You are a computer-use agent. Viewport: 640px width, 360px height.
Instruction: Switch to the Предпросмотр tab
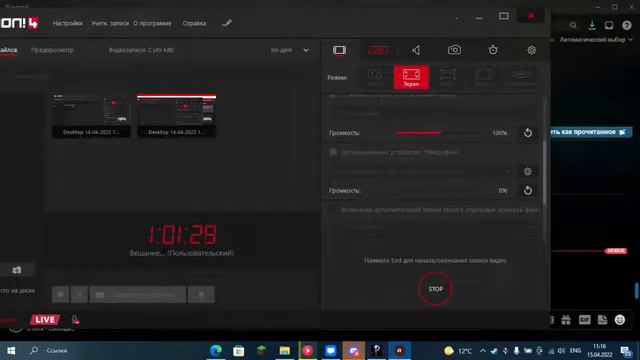52,50
